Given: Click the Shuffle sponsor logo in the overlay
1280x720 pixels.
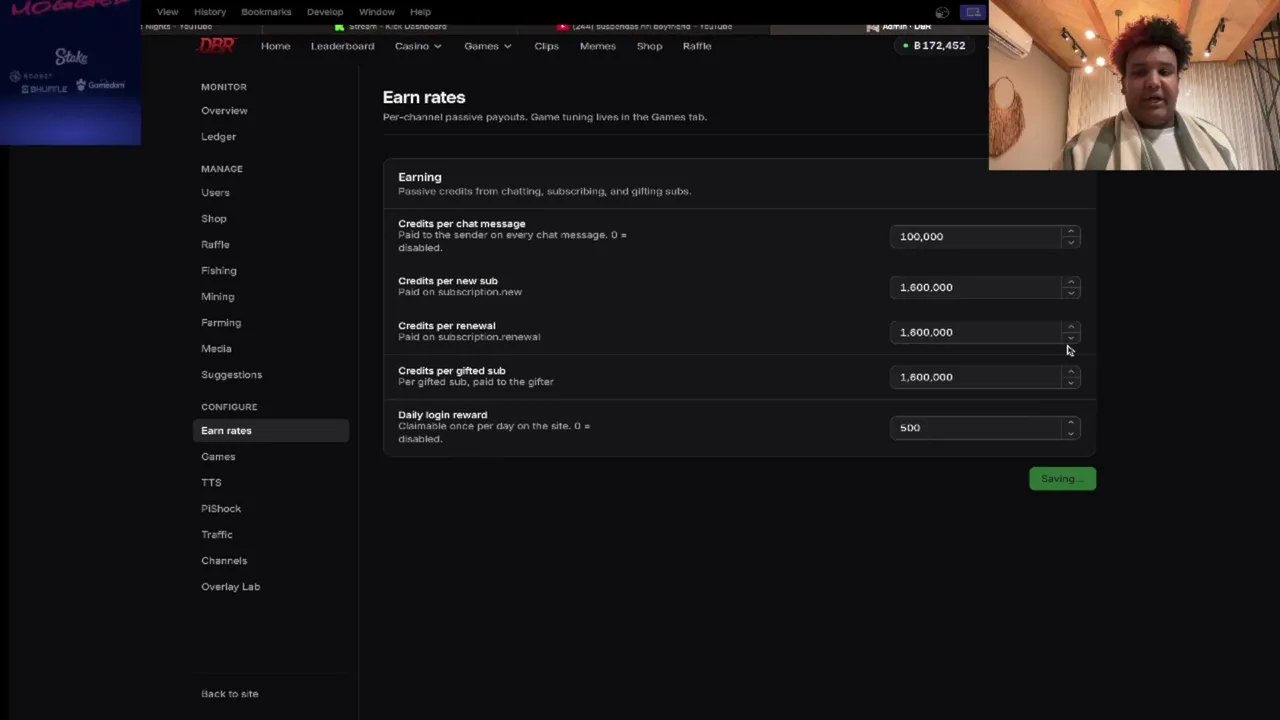Looking at the screenshot, I should click(44, 89).
